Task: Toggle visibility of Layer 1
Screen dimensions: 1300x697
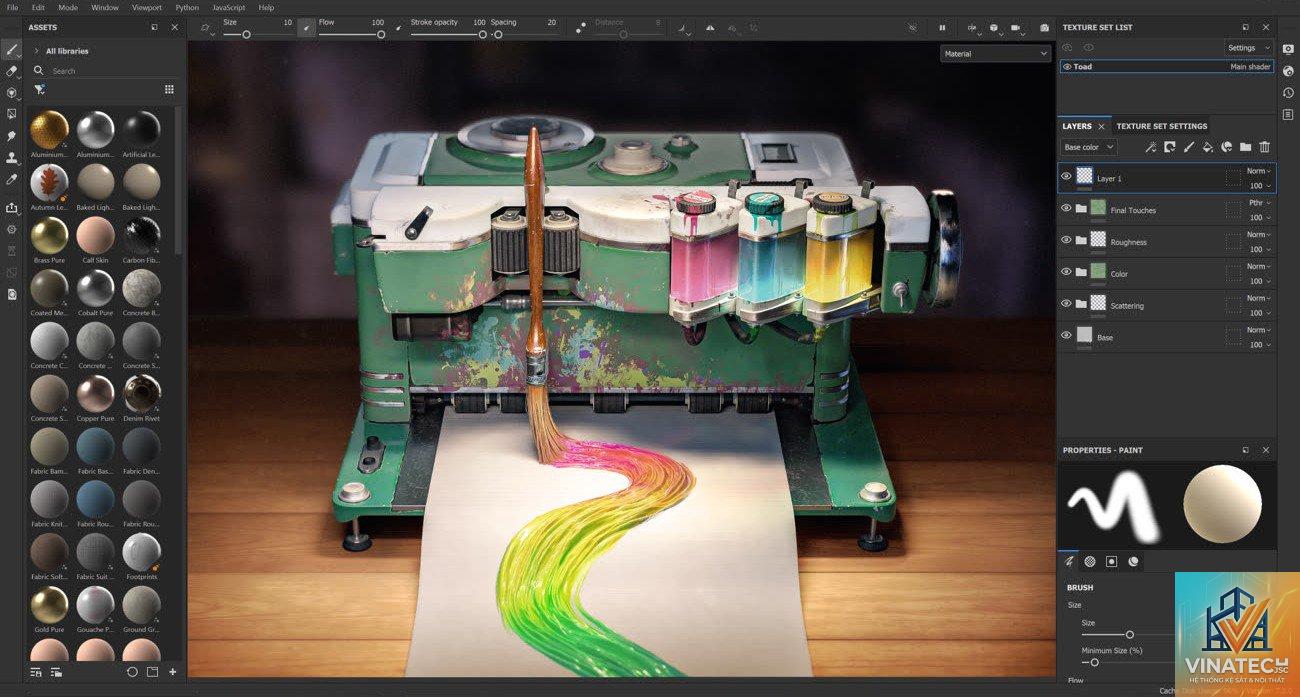Action: click(x=1066, y=176)
